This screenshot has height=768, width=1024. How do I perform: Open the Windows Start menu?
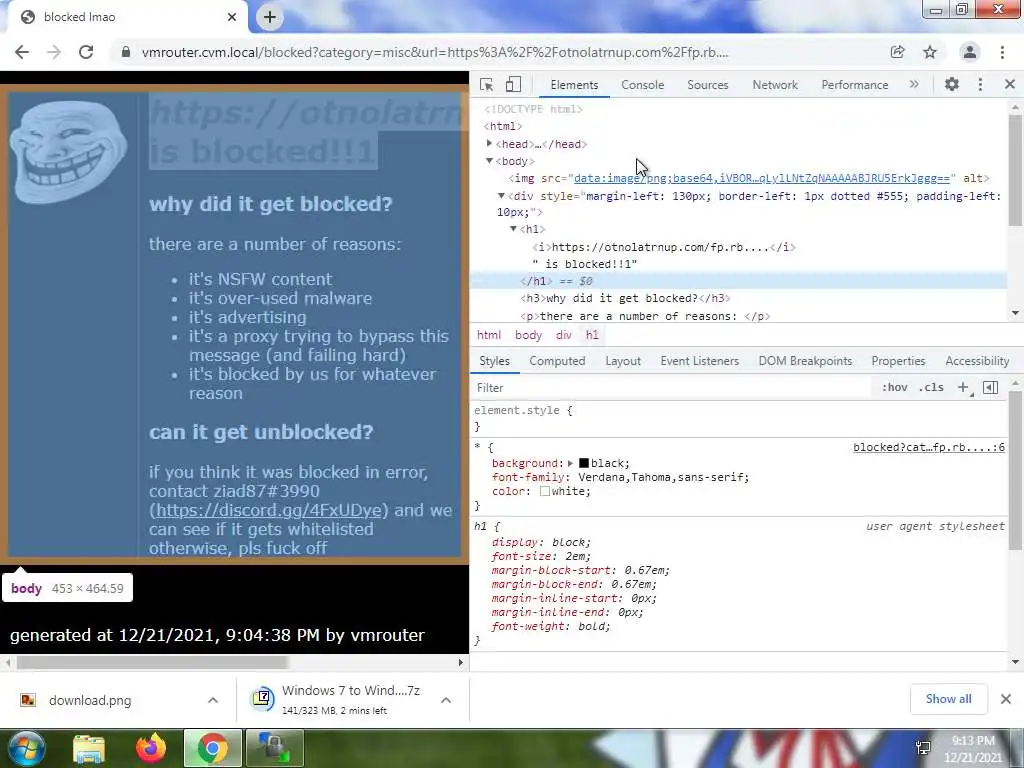click(x=25, y=748)
